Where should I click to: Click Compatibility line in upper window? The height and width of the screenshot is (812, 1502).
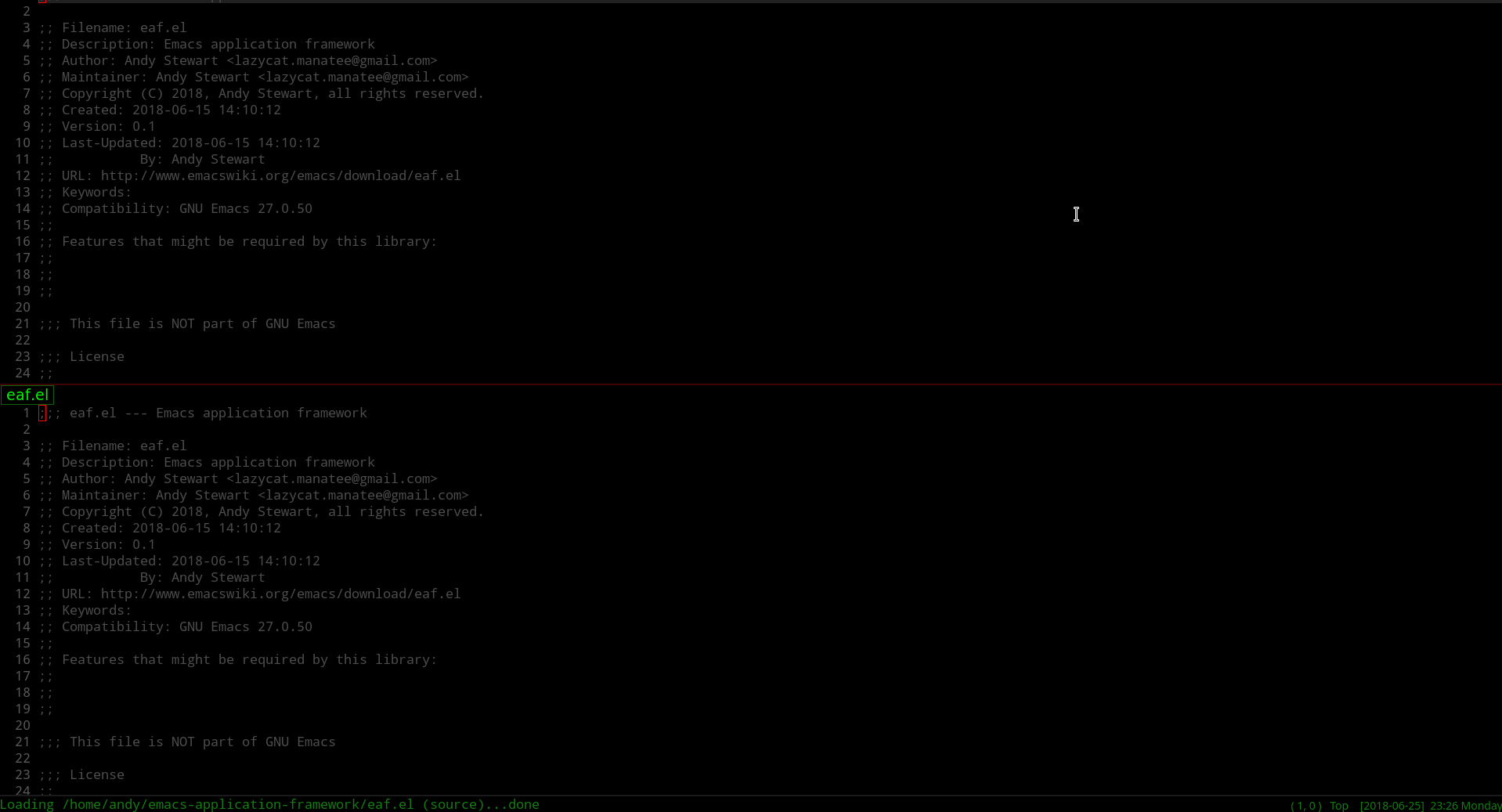coord(175,208)
